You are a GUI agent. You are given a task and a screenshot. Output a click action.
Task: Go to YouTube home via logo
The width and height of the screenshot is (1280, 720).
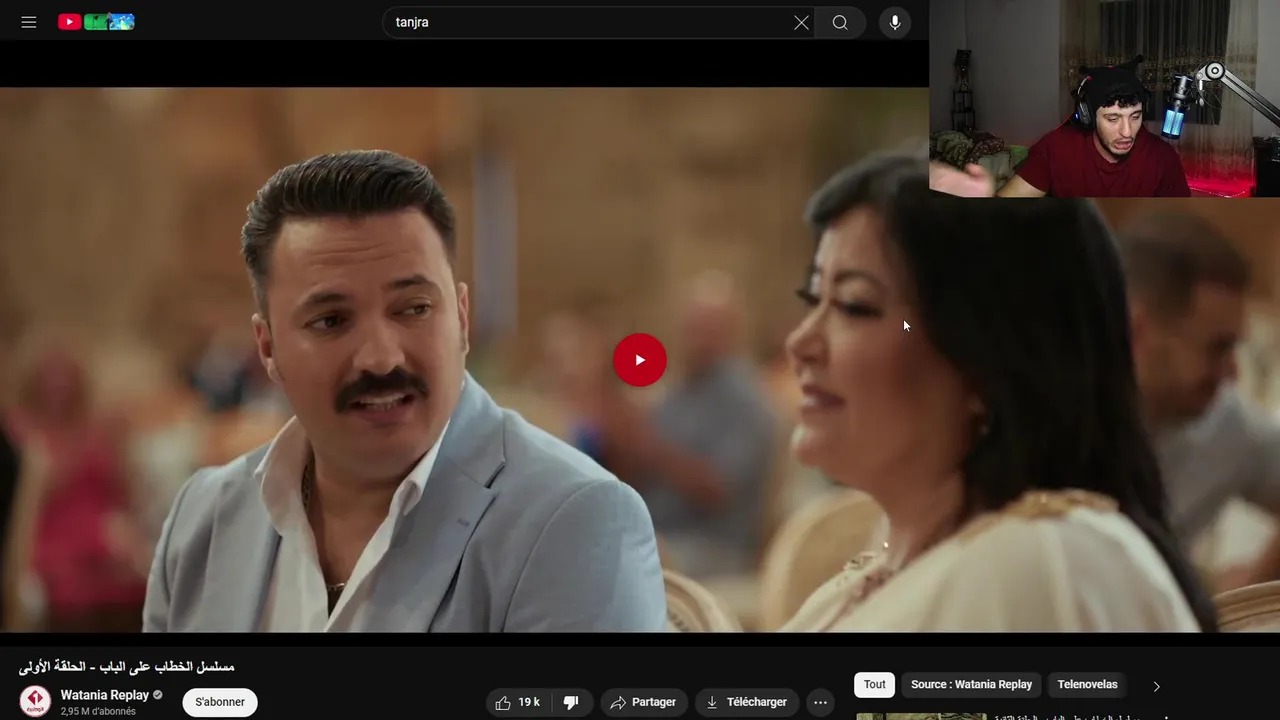96,22
